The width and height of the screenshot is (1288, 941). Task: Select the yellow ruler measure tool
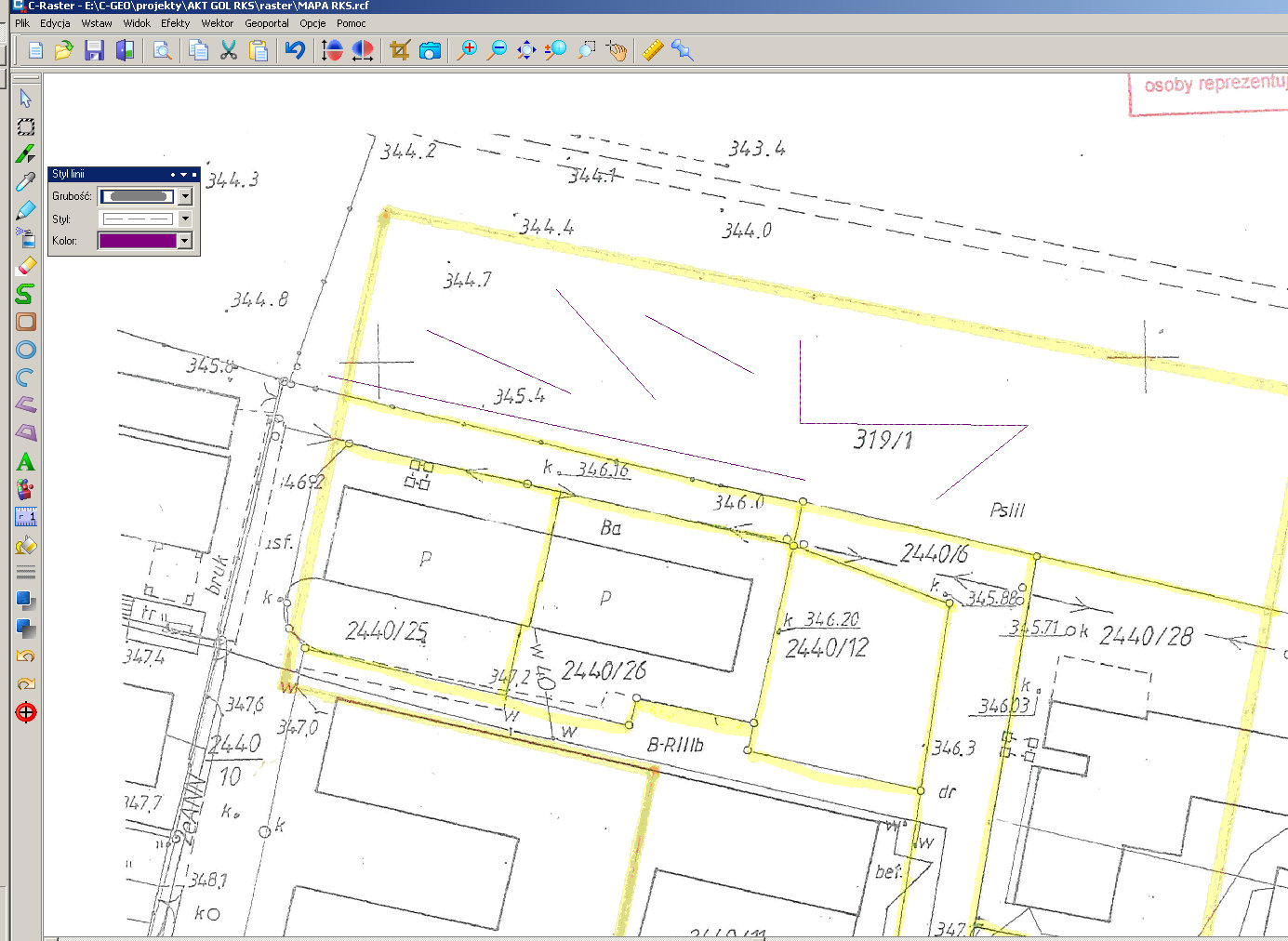653,50
